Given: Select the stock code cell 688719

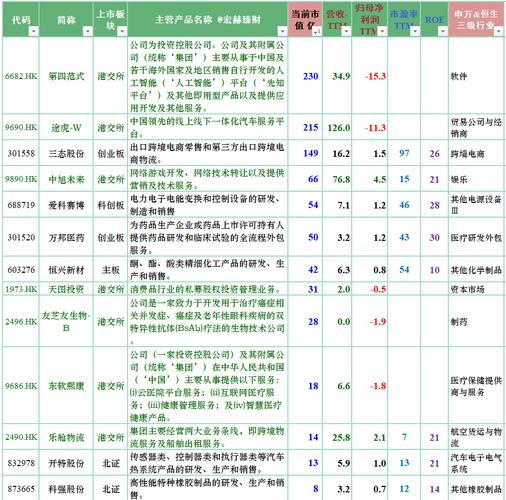Looking at the screenshot, I should pos(21,205).
